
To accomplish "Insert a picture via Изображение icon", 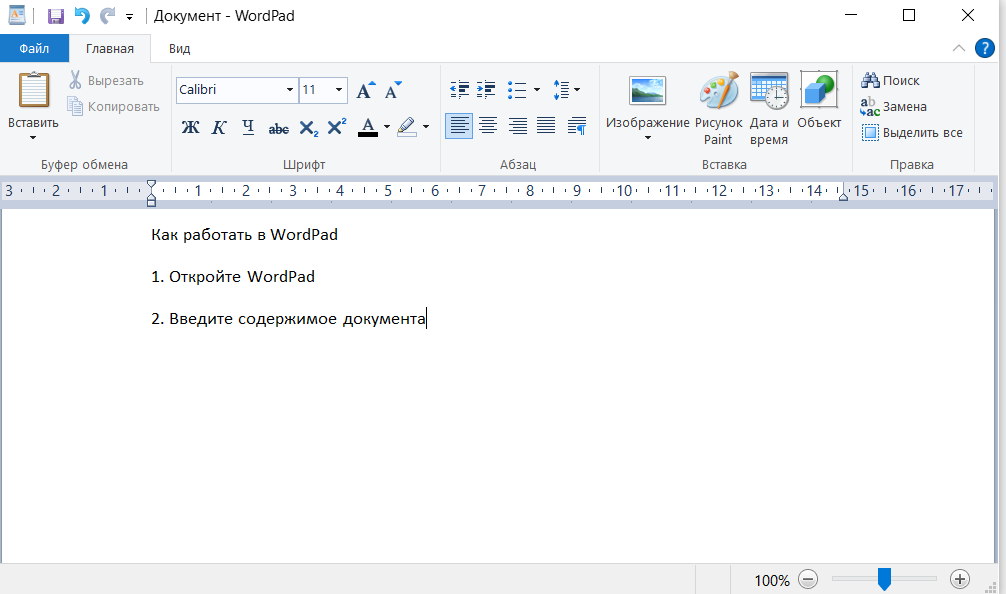I will click(x=647, y=91).
